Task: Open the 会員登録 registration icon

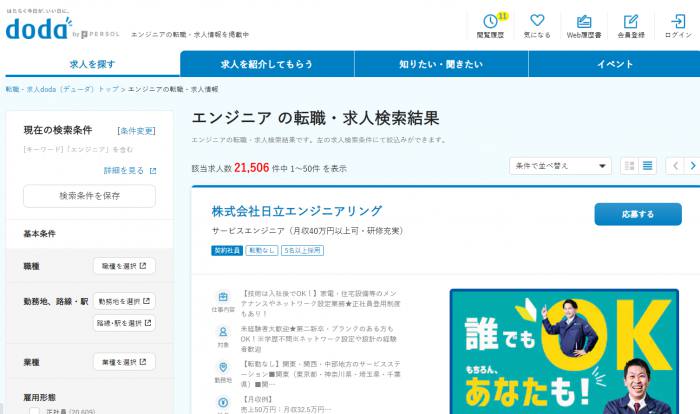Action: (631, 21)
